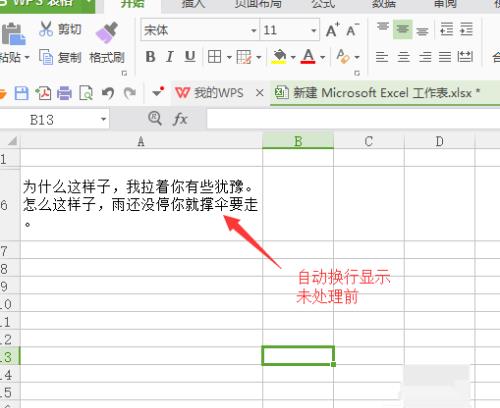Center text horizontally
The image size is (500, 408).
coord(403,57)
